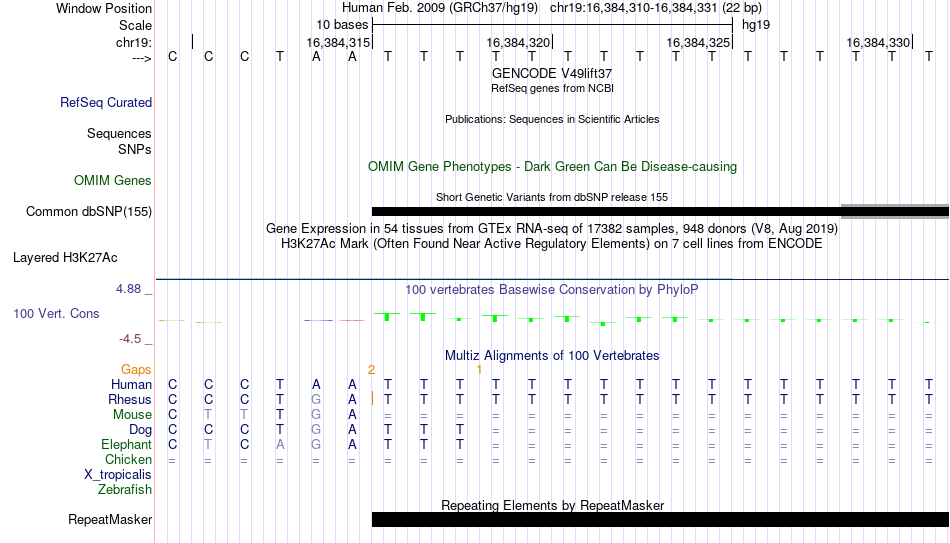Image resolution: width=950 pixels, height=543 pixels.
Task: Click the Dog species row label
Action: (x=140, y=430)
